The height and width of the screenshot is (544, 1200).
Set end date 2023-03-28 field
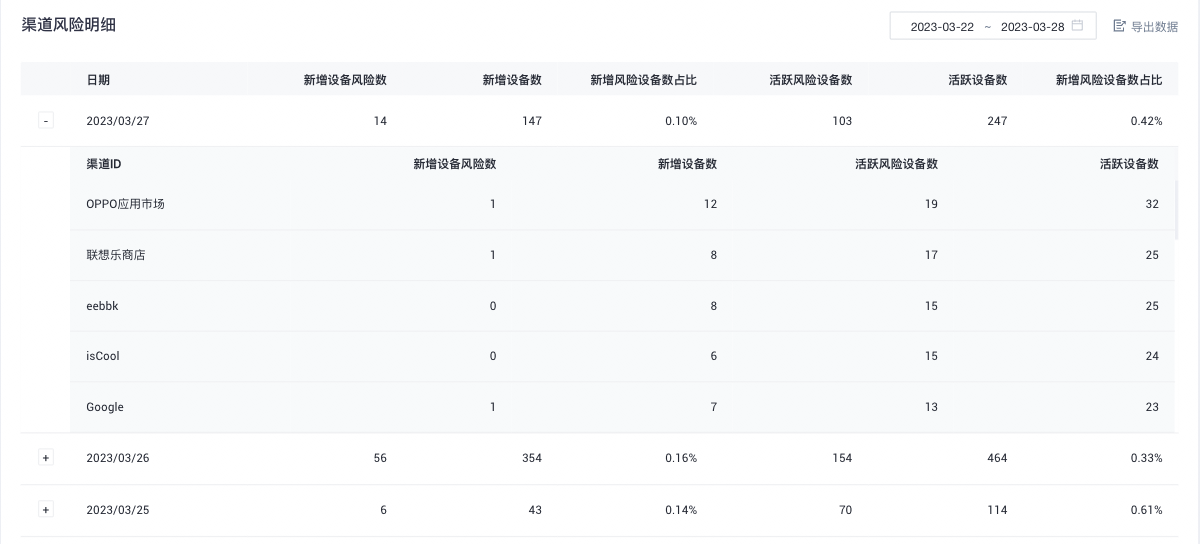point(1032,27)
